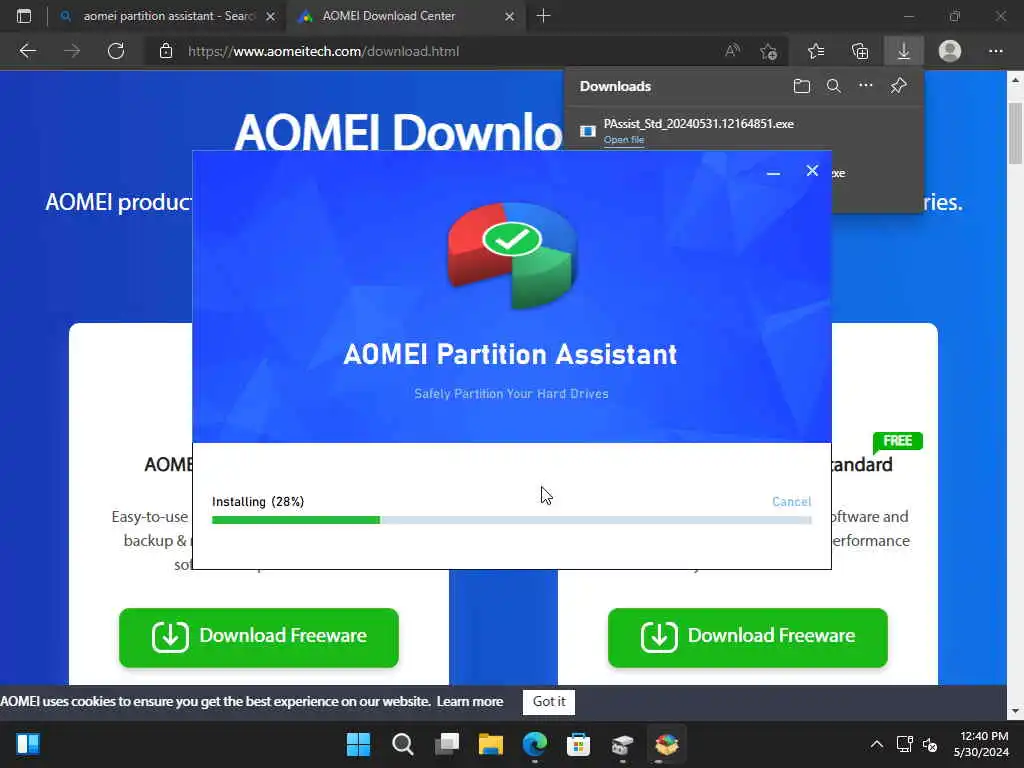Open the Windows Start menu
The width and height of the screenshot is (1024, 768).
point(358,744)
